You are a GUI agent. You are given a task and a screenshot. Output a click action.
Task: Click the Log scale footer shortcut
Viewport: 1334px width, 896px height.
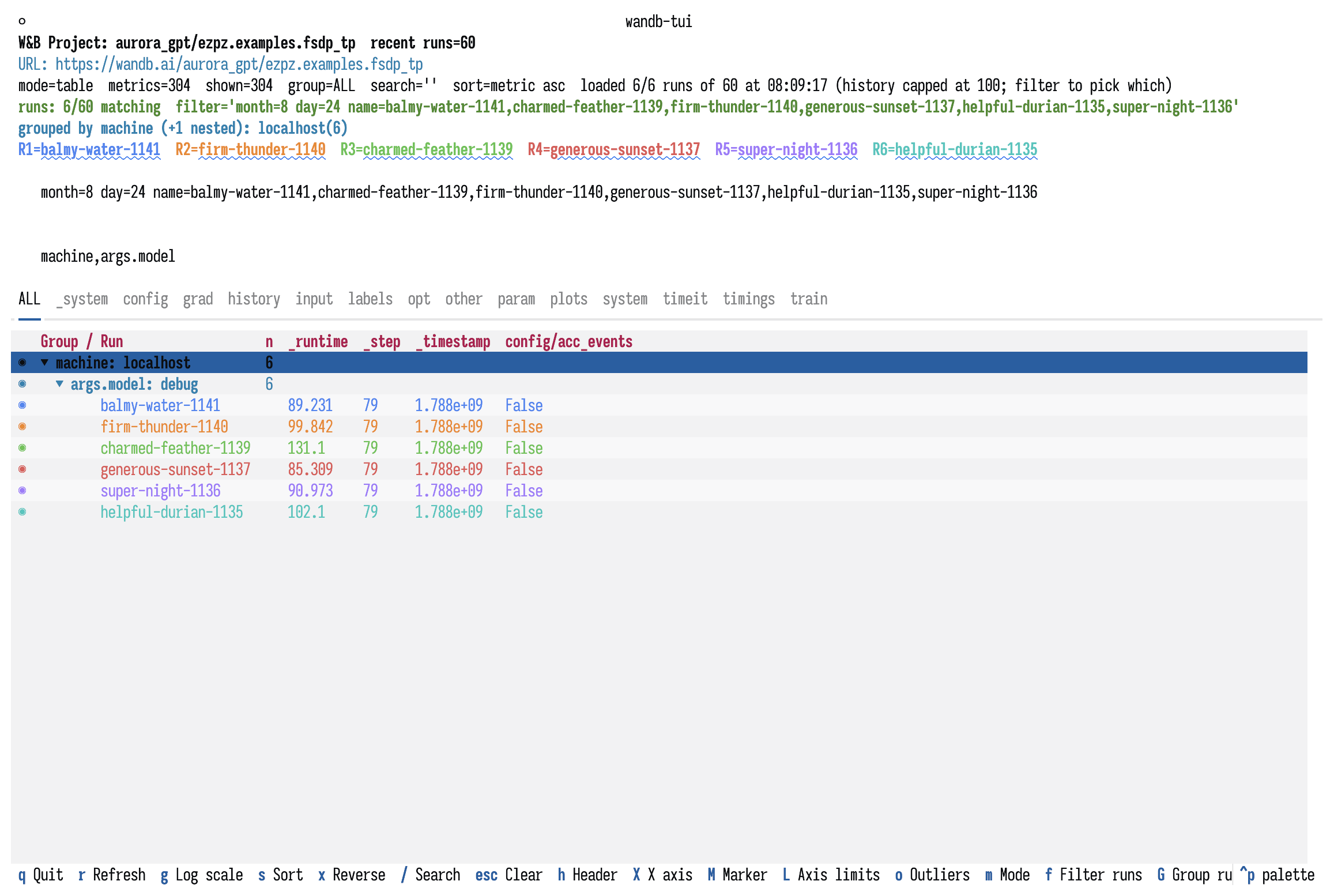click(x=202, y=875)
